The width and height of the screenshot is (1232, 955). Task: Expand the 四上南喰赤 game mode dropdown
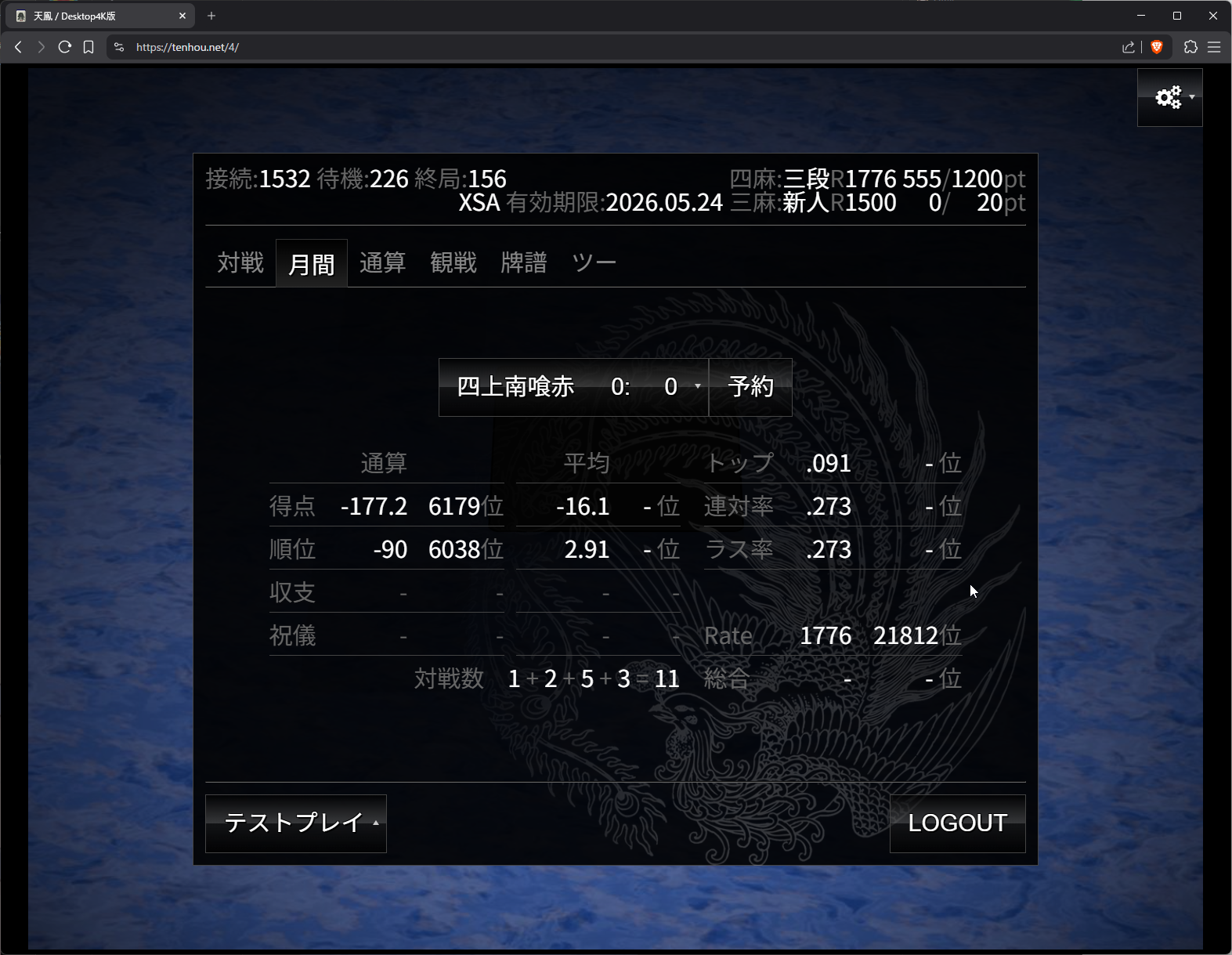(573, 387)
